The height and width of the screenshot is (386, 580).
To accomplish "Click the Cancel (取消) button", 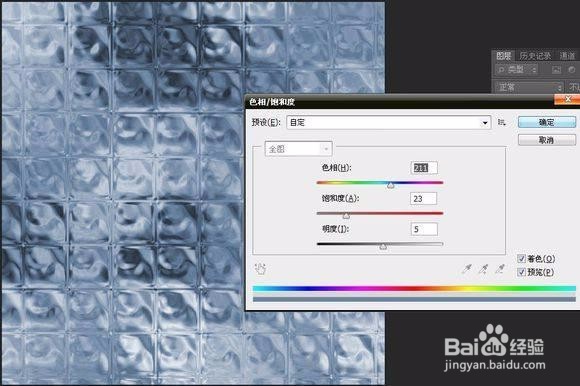I will (x=547, y=140).
